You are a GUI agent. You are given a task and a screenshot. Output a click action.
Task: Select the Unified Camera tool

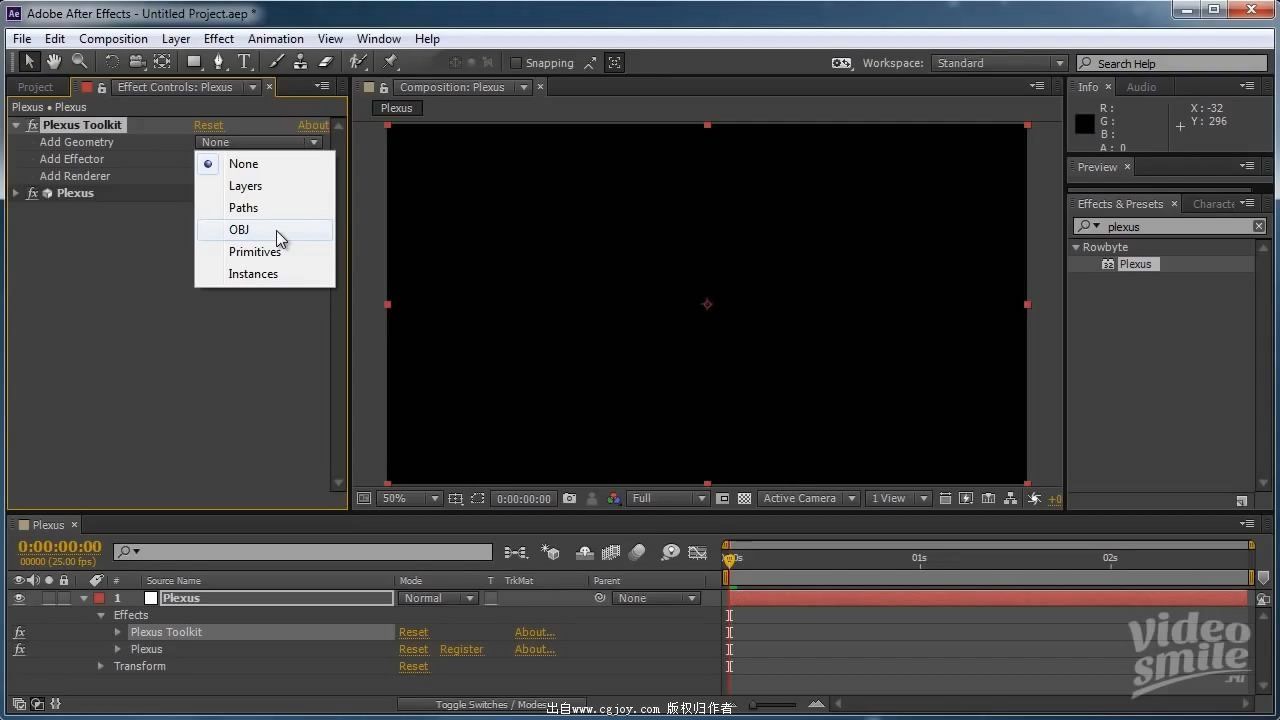pyautogui.click(x=137, y=62)
